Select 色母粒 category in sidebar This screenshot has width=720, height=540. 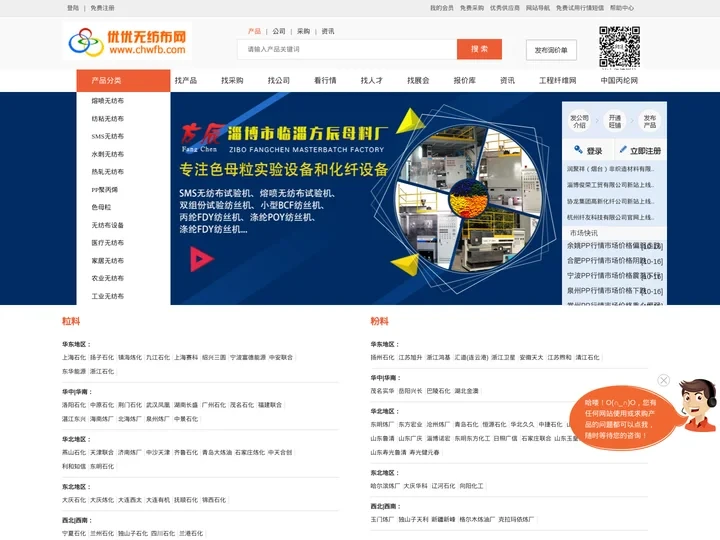tap(101, 207)
